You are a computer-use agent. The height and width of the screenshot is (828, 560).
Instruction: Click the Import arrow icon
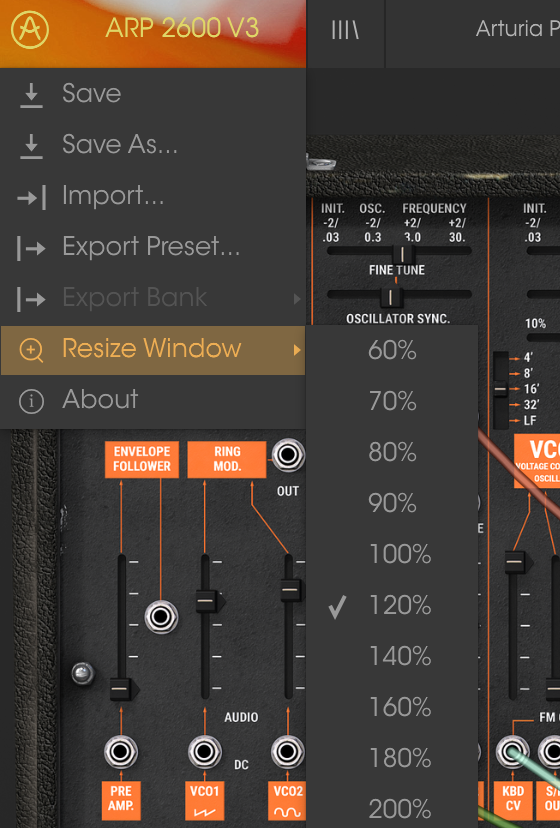coord(32,197)
